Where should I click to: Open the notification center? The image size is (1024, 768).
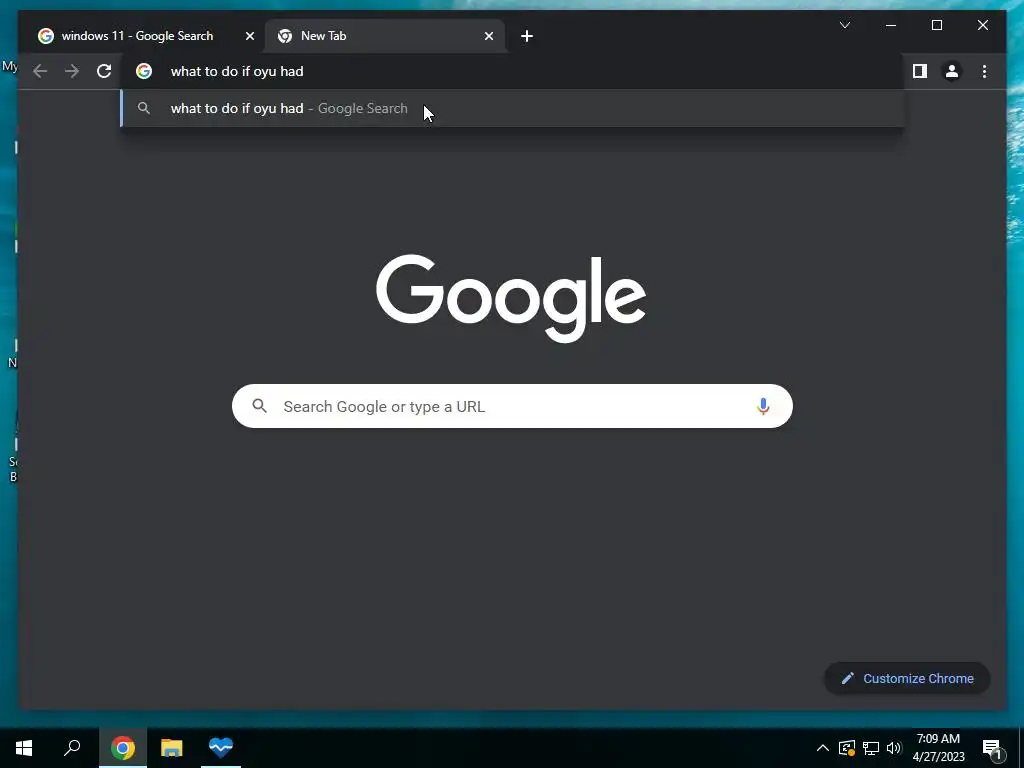pos(992,748)
